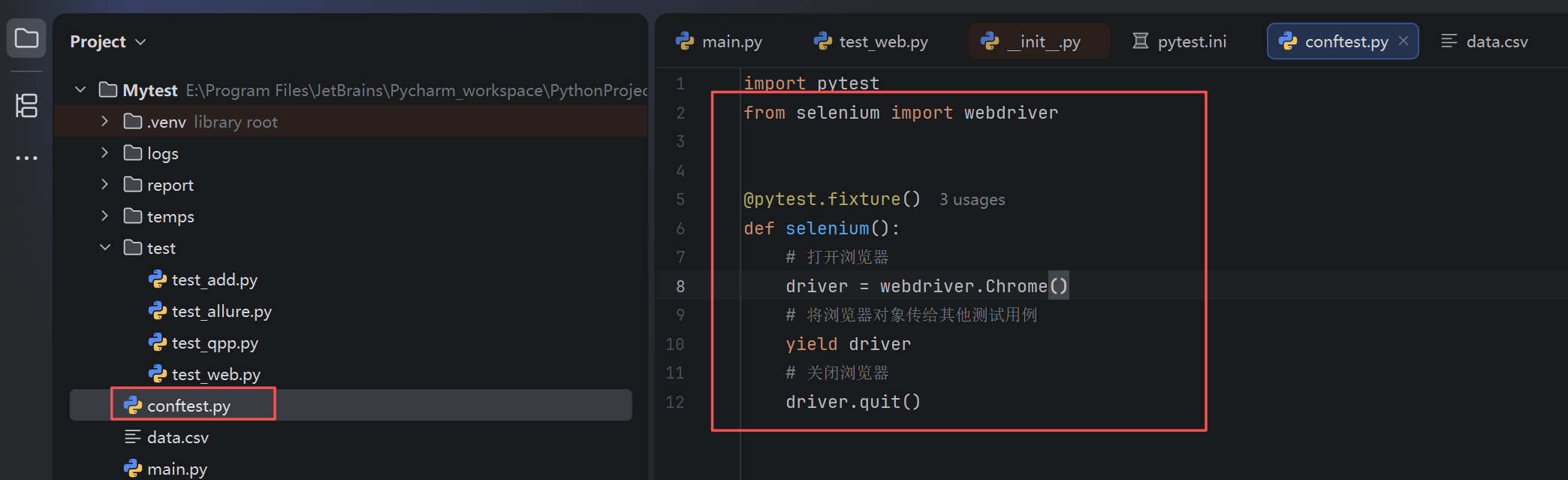
Task: Click the folder icon of the report directory
Action: [133, 184]
